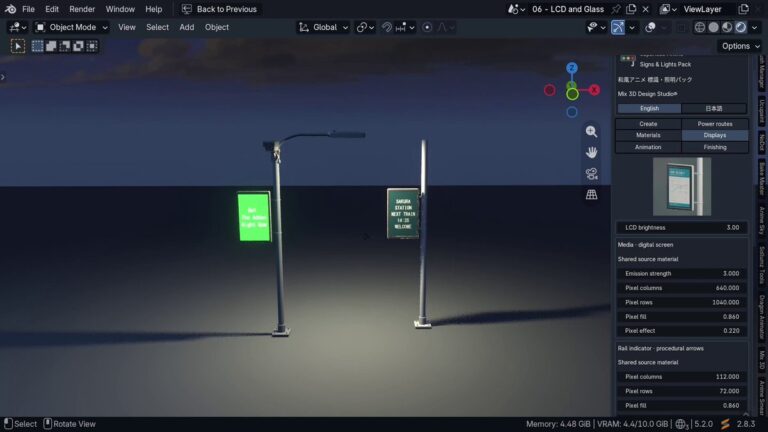768x432 pixels.
Task: Click the blue Z axis gizmo handle
Action: (x=572, y=68)
